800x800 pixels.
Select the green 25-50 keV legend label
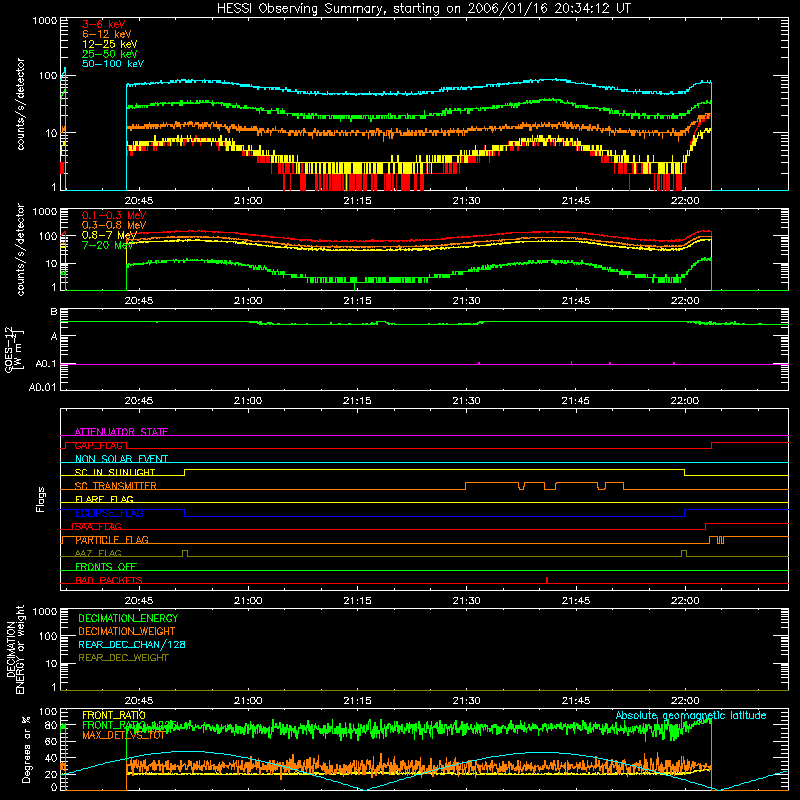110,54
